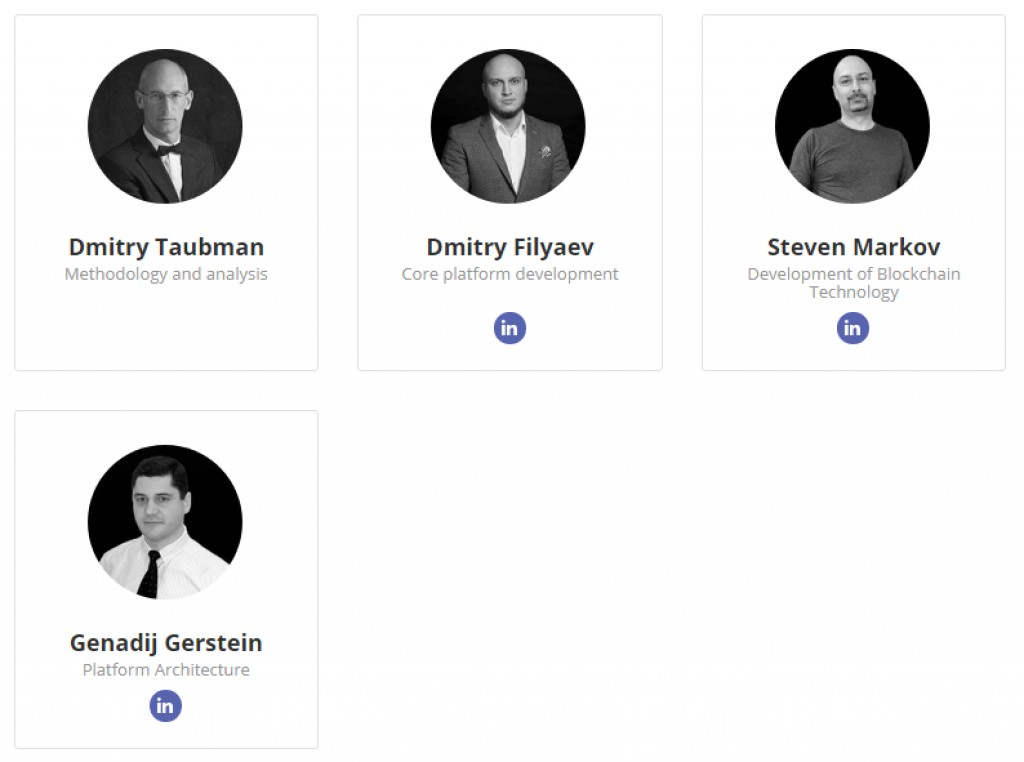The height and width of the screenshot is (762, 1024).
Task: Select Dmitry Filyaev's round profile photo
Action: [508, 126]
